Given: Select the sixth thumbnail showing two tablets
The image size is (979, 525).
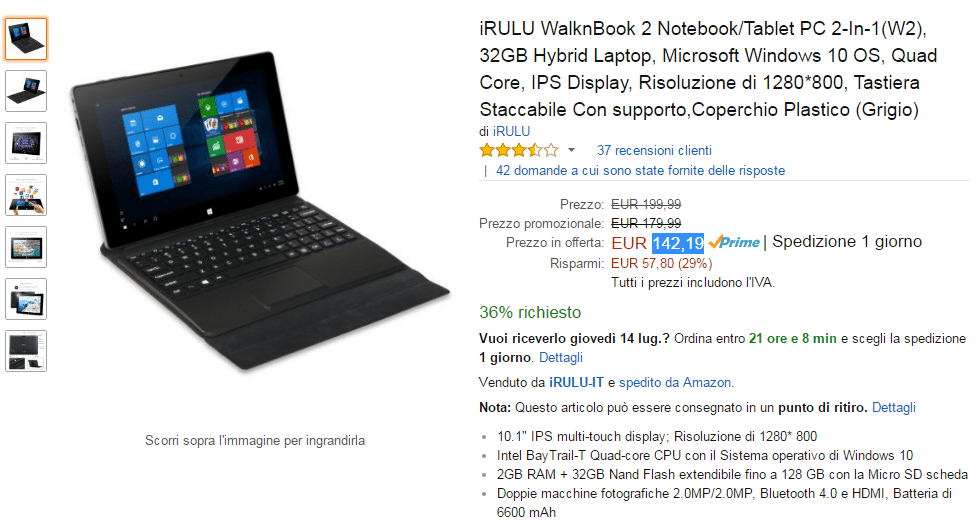Looking at the screenshot, I should [x=26, y=299].
